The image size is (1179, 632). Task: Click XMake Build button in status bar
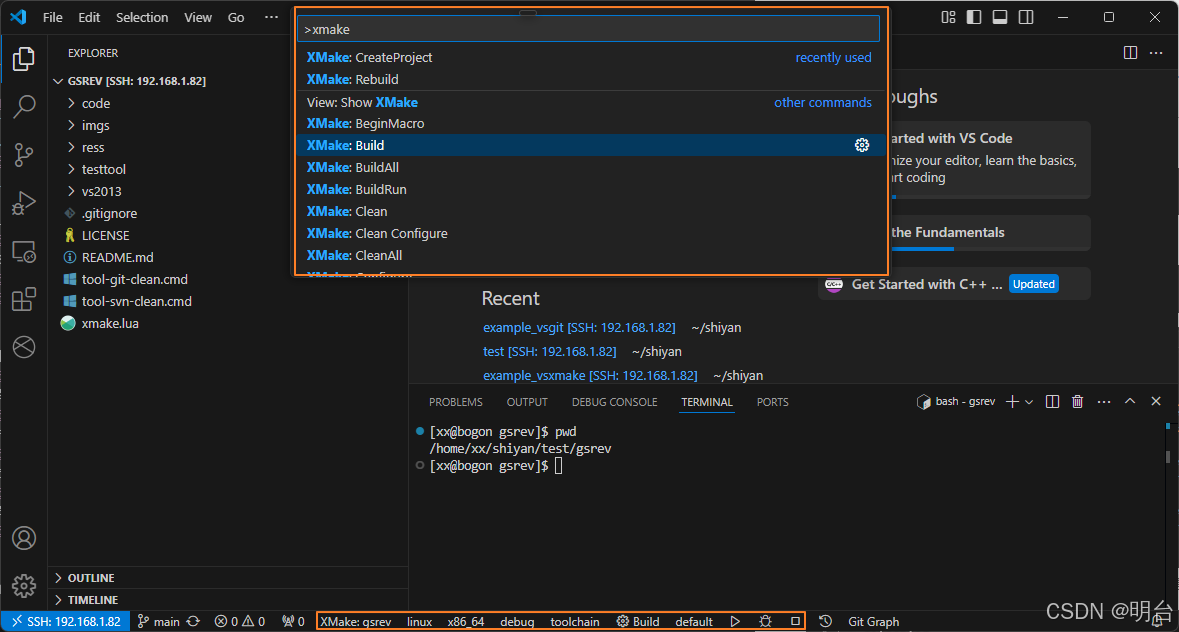tap(638, 621)
